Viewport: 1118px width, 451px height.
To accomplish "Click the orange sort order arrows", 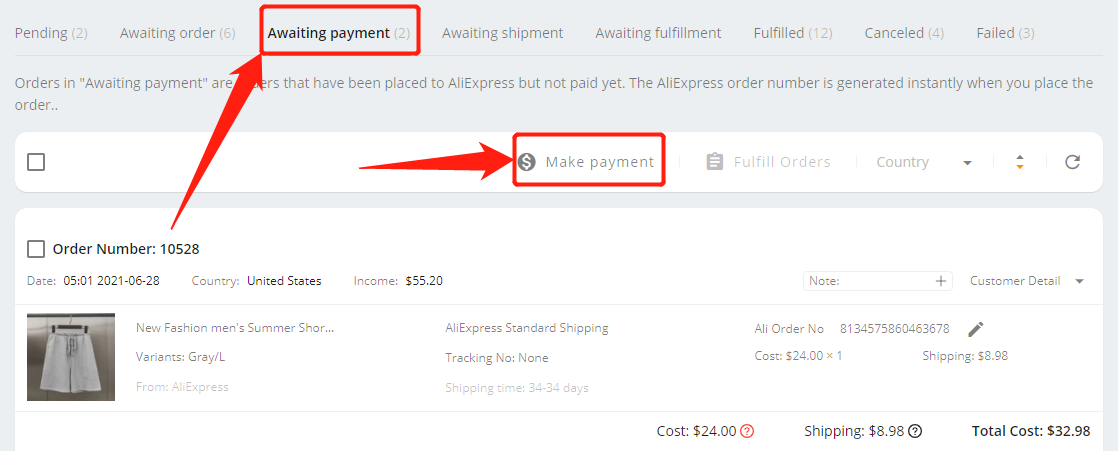I will tap(1020, 162).
